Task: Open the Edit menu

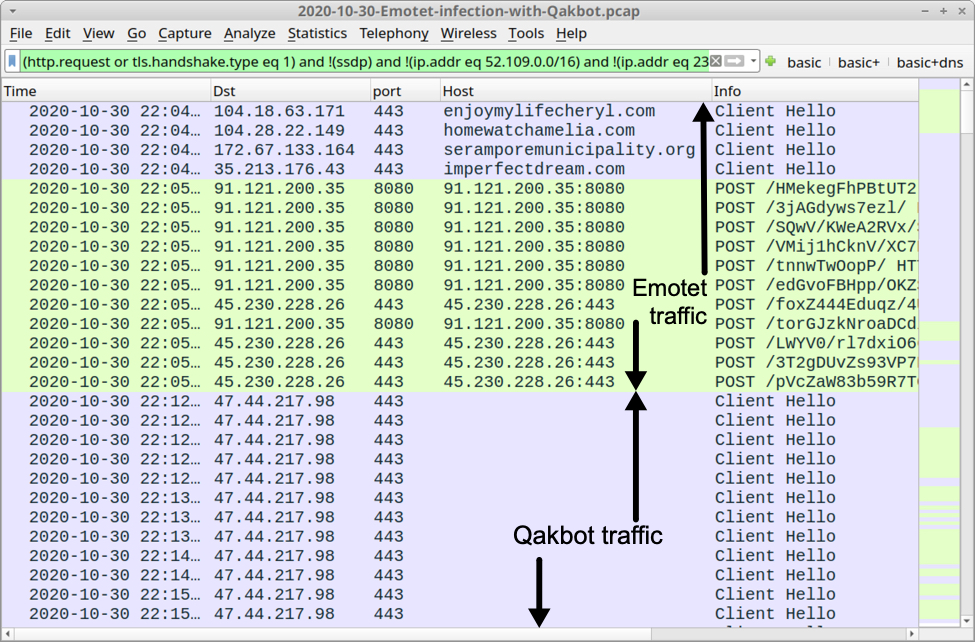Action: [57, 34]
